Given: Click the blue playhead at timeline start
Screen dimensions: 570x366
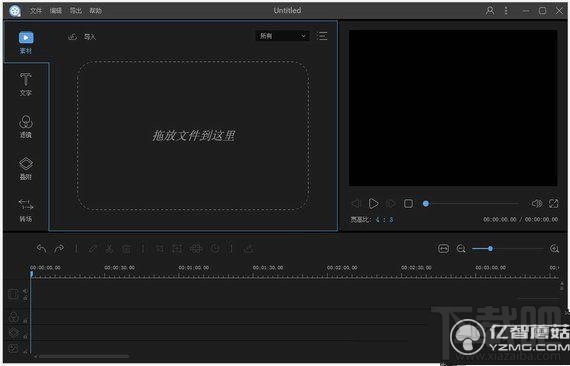Looking at the screenshot, I should [x=32, y=274].
